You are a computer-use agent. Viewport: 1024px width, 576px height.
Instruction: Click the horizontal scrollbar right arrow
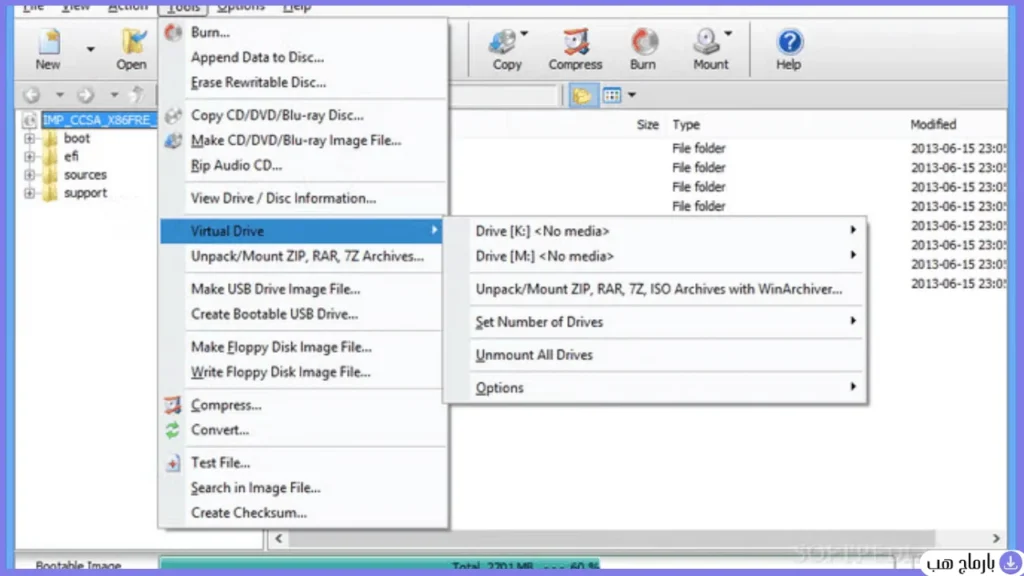[996, 538]
